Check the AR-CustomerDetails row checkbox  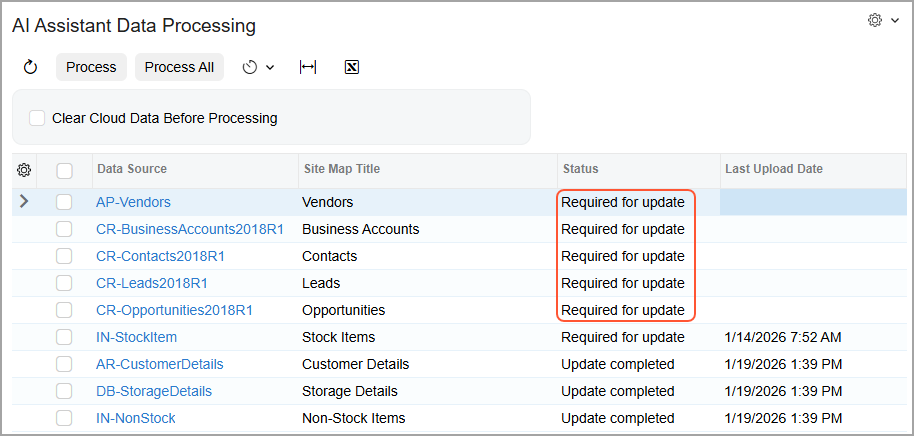(x=64, y=364)
